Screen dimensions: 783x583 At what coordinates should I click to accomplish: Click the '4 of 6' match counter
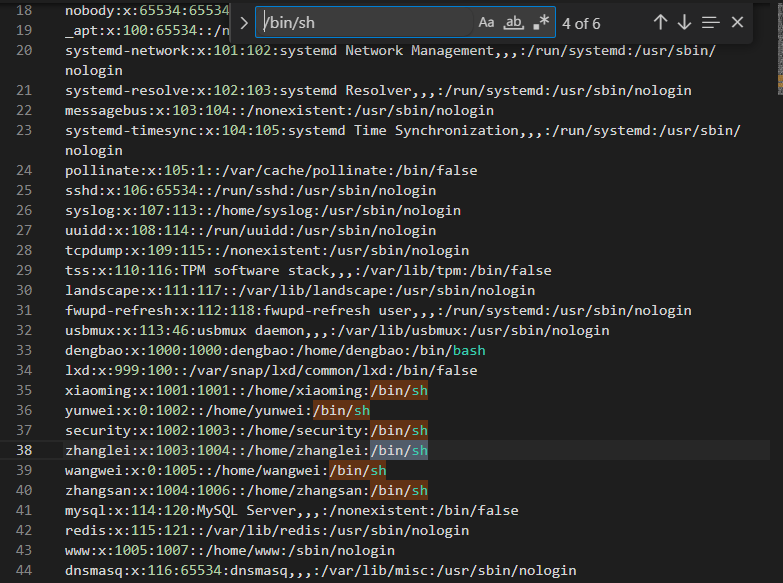[581, 23]
